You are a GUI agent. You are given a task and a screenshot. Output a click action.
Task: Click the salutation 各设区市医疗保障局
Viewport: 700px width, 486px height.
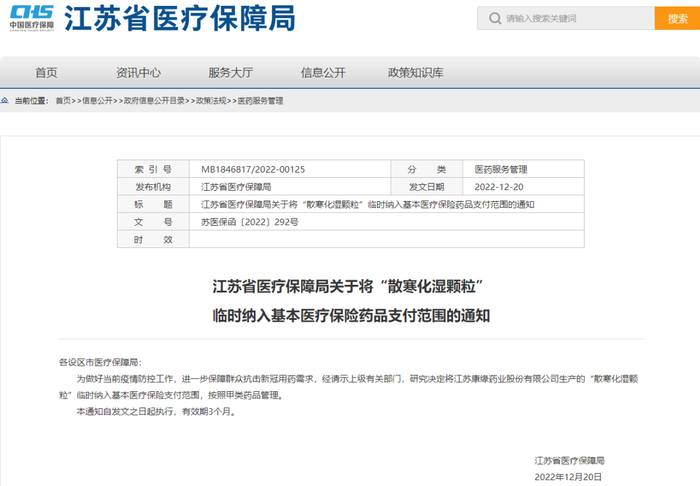[x=100, y=362]
